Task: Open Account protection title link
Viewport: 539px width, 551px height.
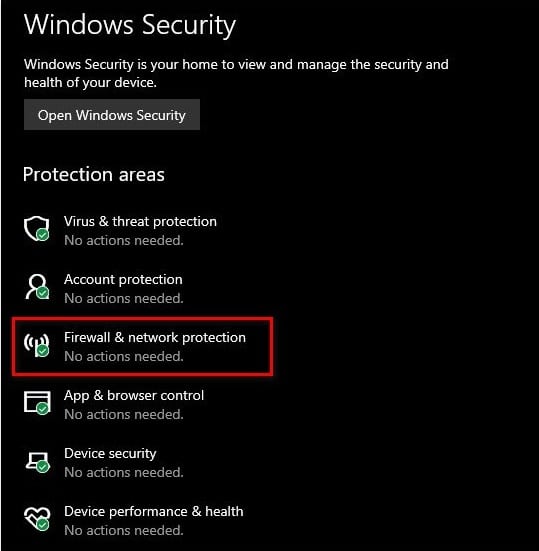Action: click(123, 279)
